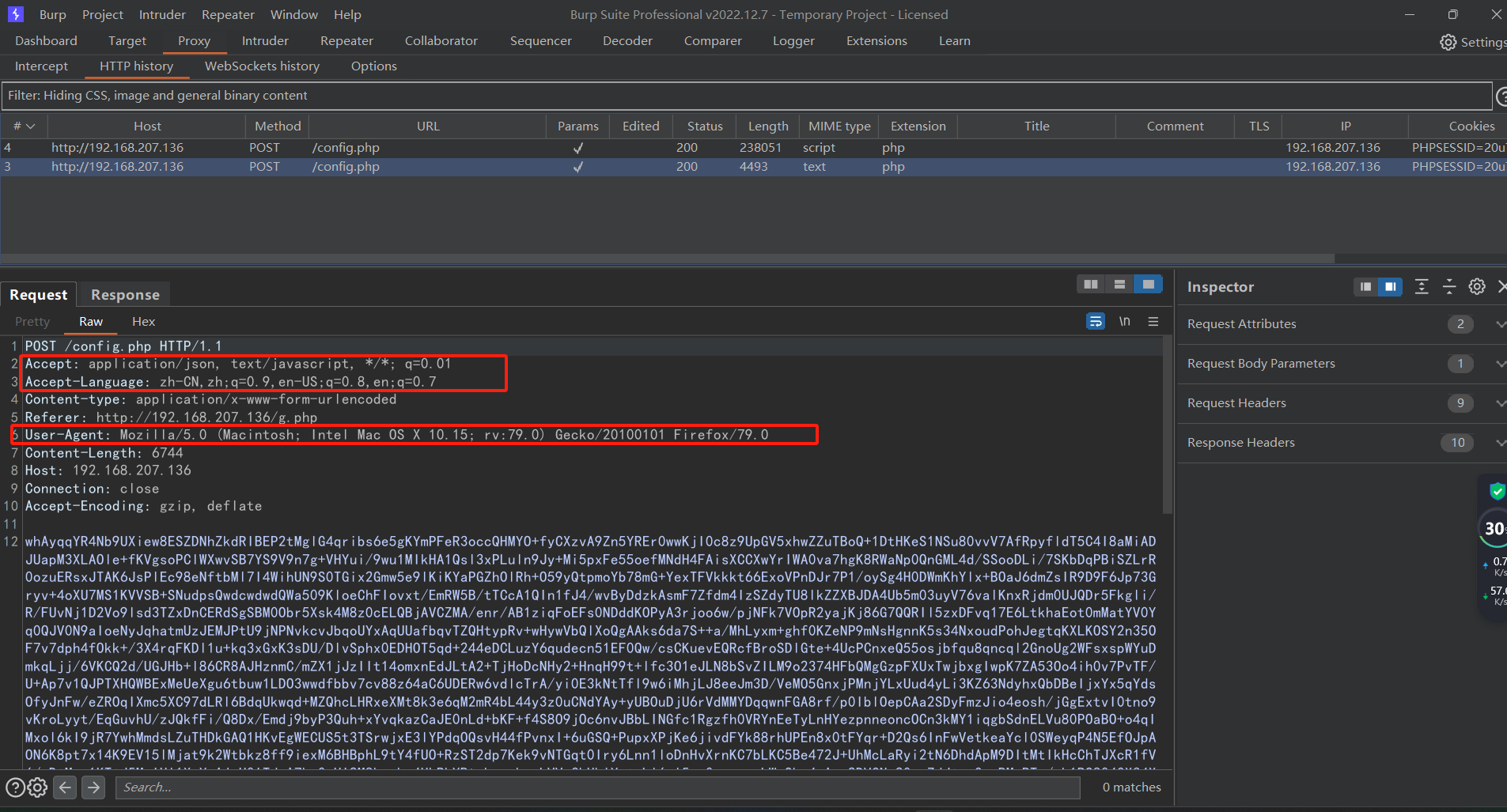
Task: Expand Request Headers section
Action: click(x=1501, y=403)
